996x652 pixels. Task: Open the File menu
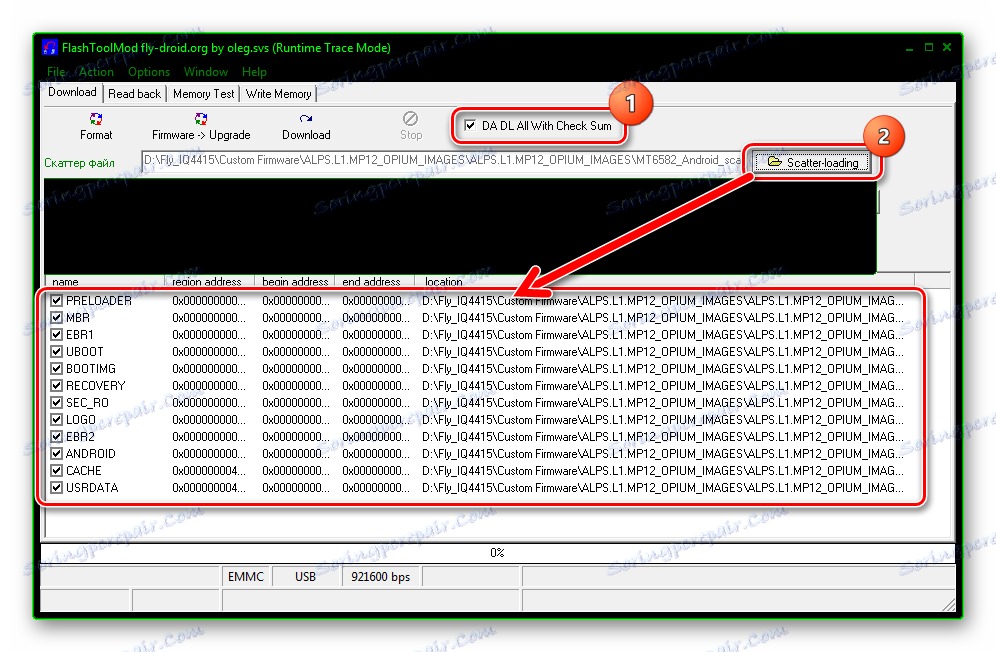pos(56,72)
